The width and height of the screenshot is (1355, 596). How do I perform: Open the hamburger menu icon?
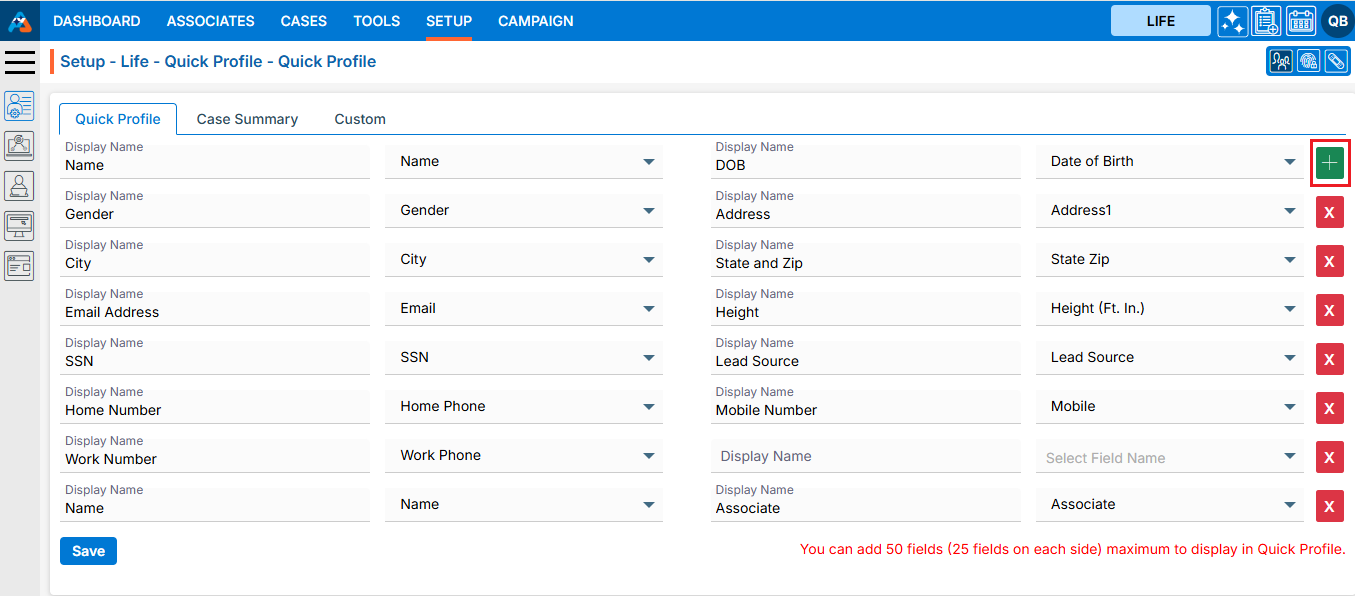pos(20,62)
